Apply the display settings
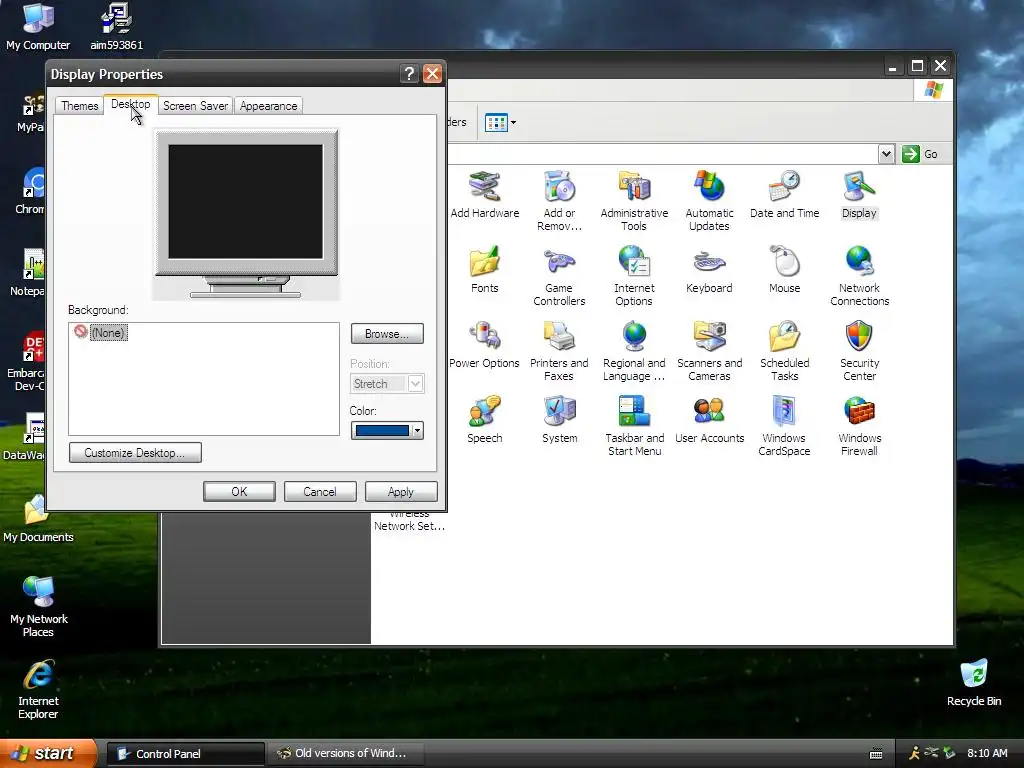 pyautogui.click(x=401, y=492)
